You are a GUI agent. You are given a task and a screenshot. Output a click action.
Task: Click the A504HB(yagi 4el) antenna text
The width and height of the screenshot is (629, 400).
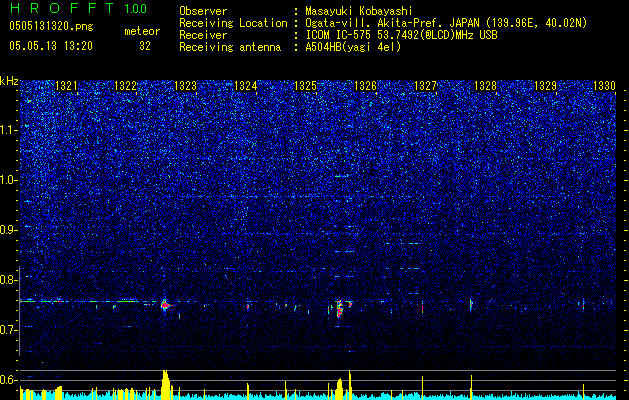(353, 47)
